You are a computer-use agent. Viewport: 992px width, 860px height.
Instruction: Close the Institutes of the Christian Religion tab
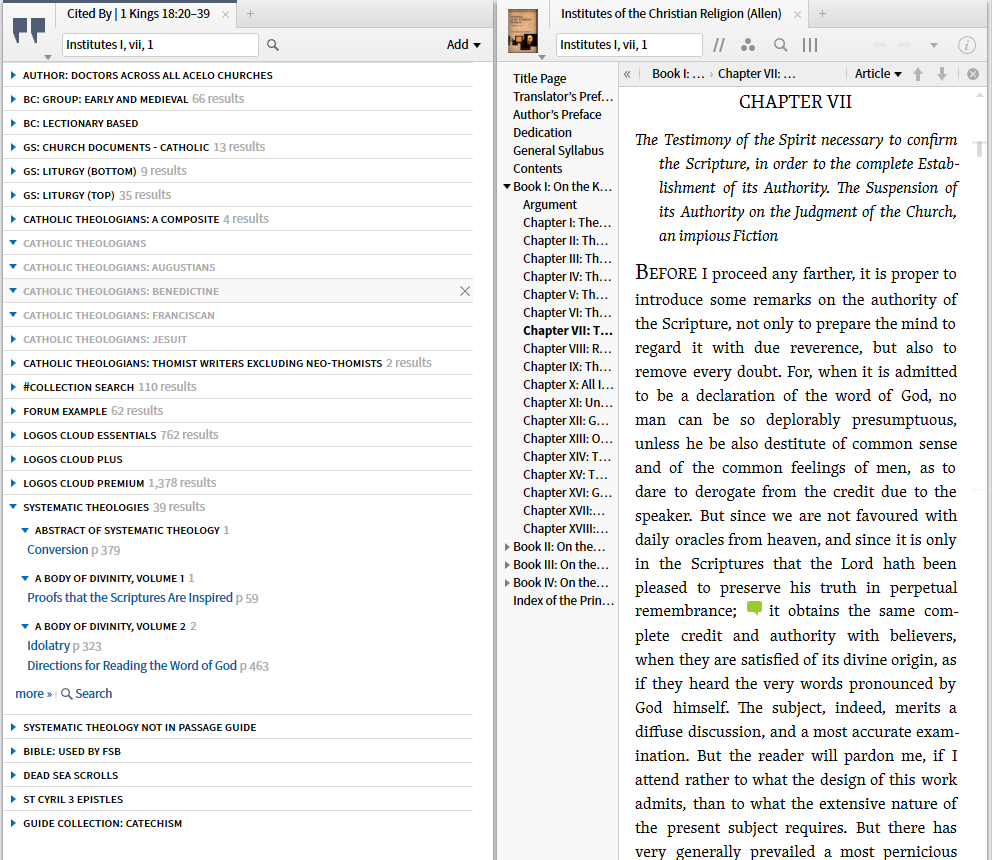click(x=797, y=14)
